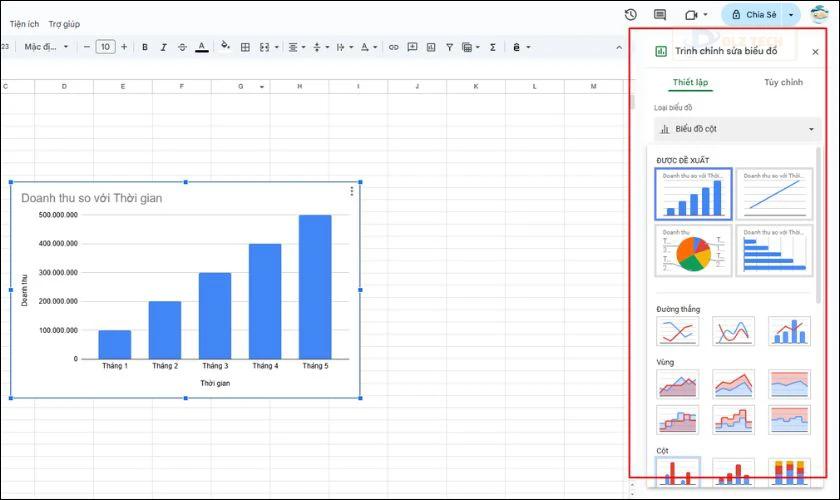840x500 pixels.
Task: Open the text color picker
Action: 201,47
